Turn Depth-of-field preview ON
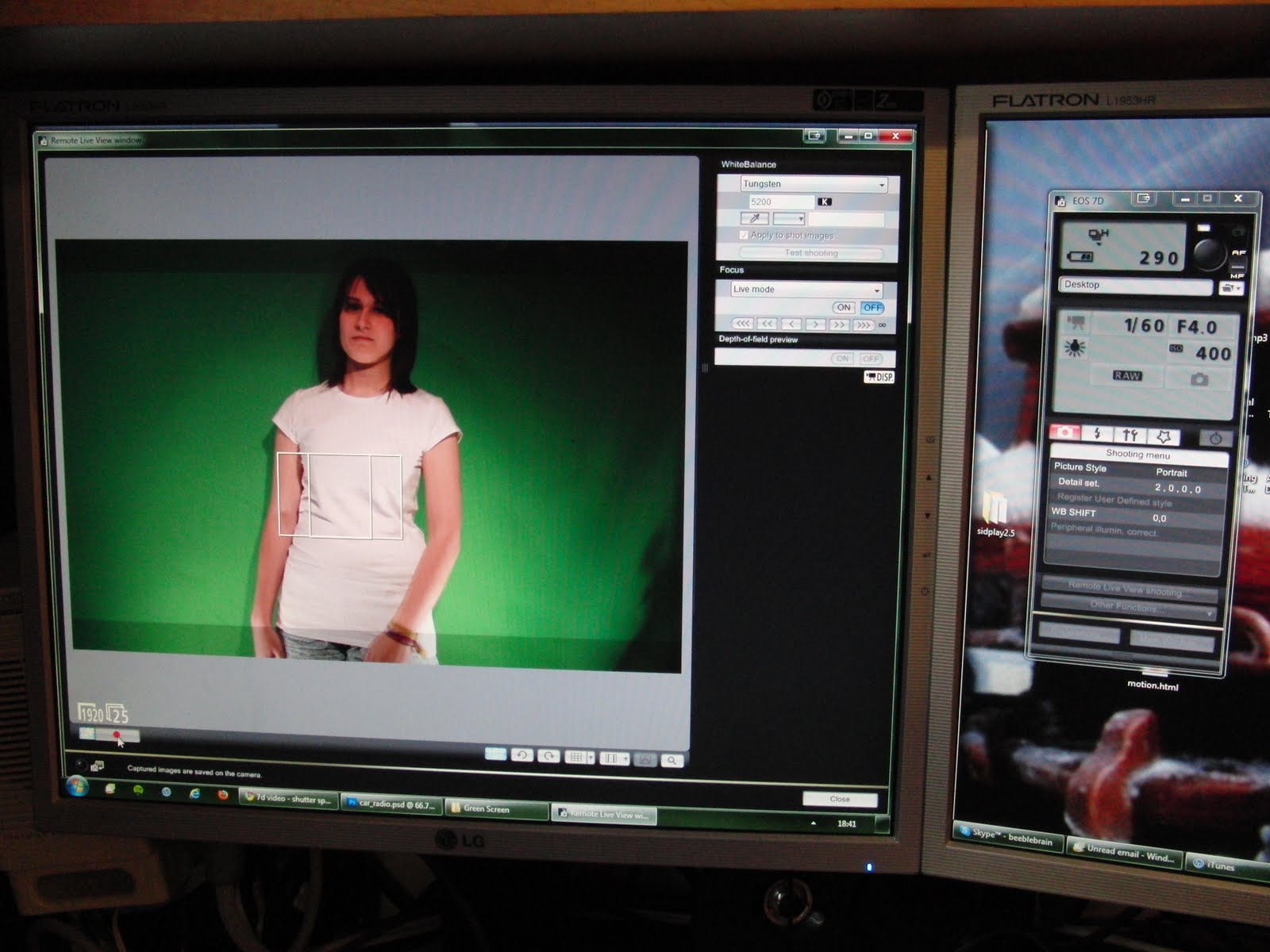The image size is (1270, 952). click(842, 359)
